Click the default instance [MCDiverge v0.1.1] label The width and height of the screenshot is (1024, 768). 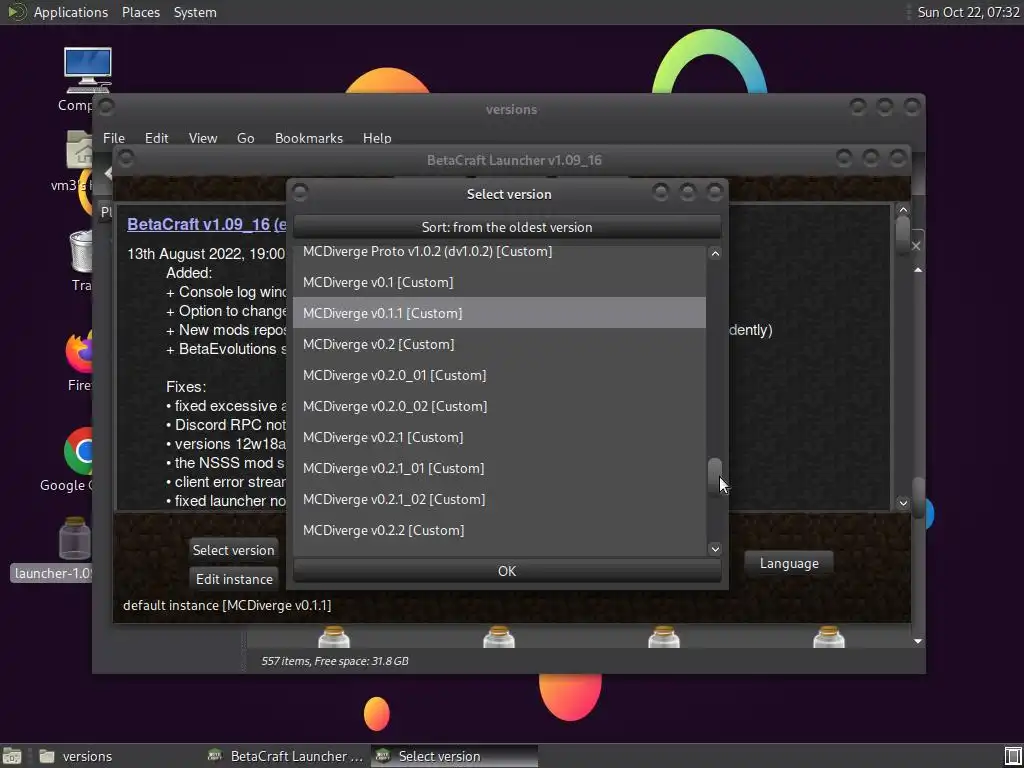[x=227, y=605]
